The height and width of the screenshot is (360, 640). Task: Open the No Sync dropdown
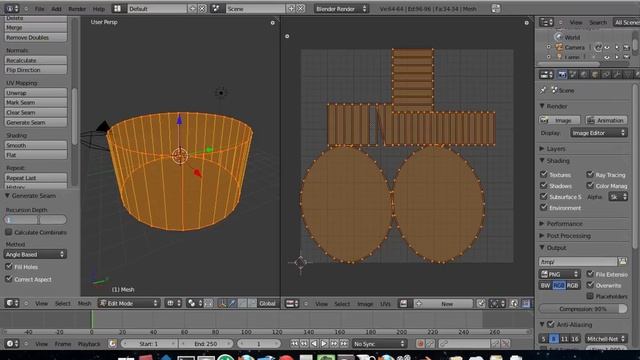coord(380,344)
